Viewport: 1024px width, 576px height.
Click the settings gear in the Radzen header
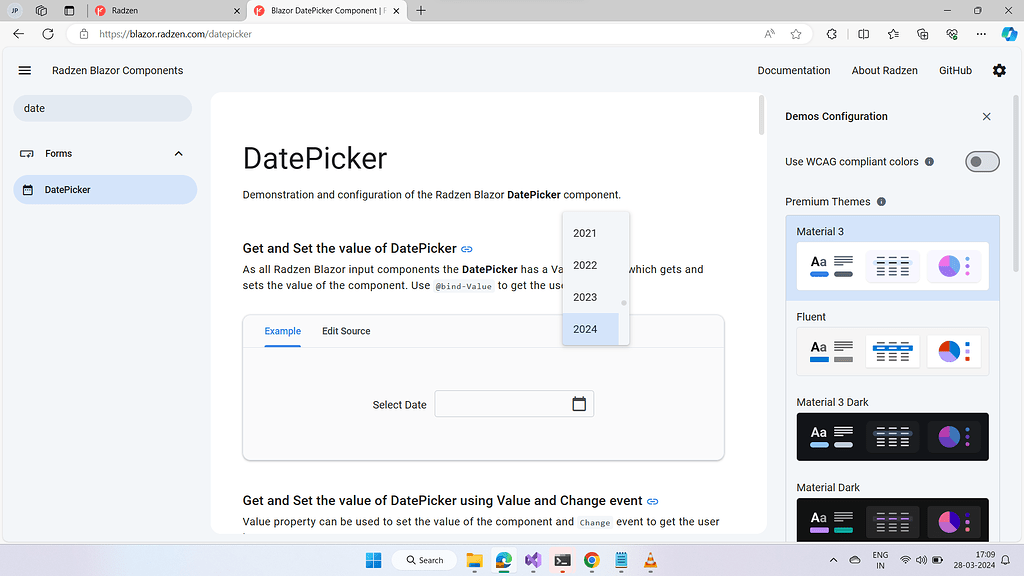998,70
